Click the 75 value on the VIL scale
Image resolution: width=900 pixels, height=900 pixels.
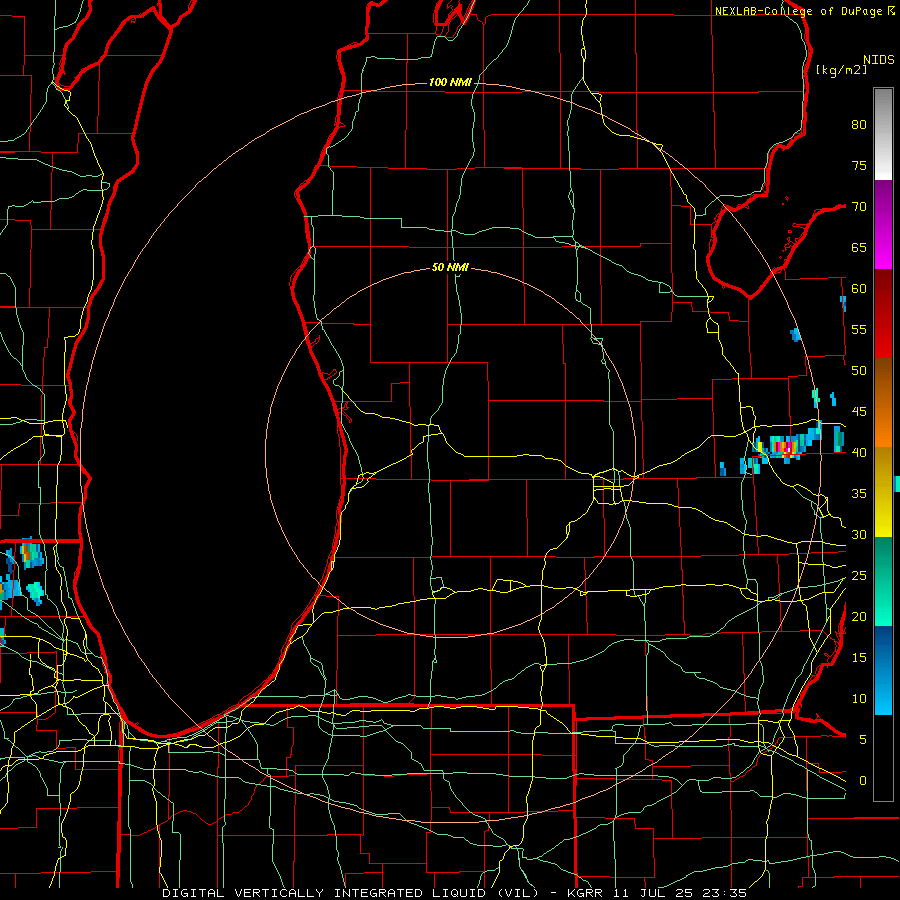(859, 165)
